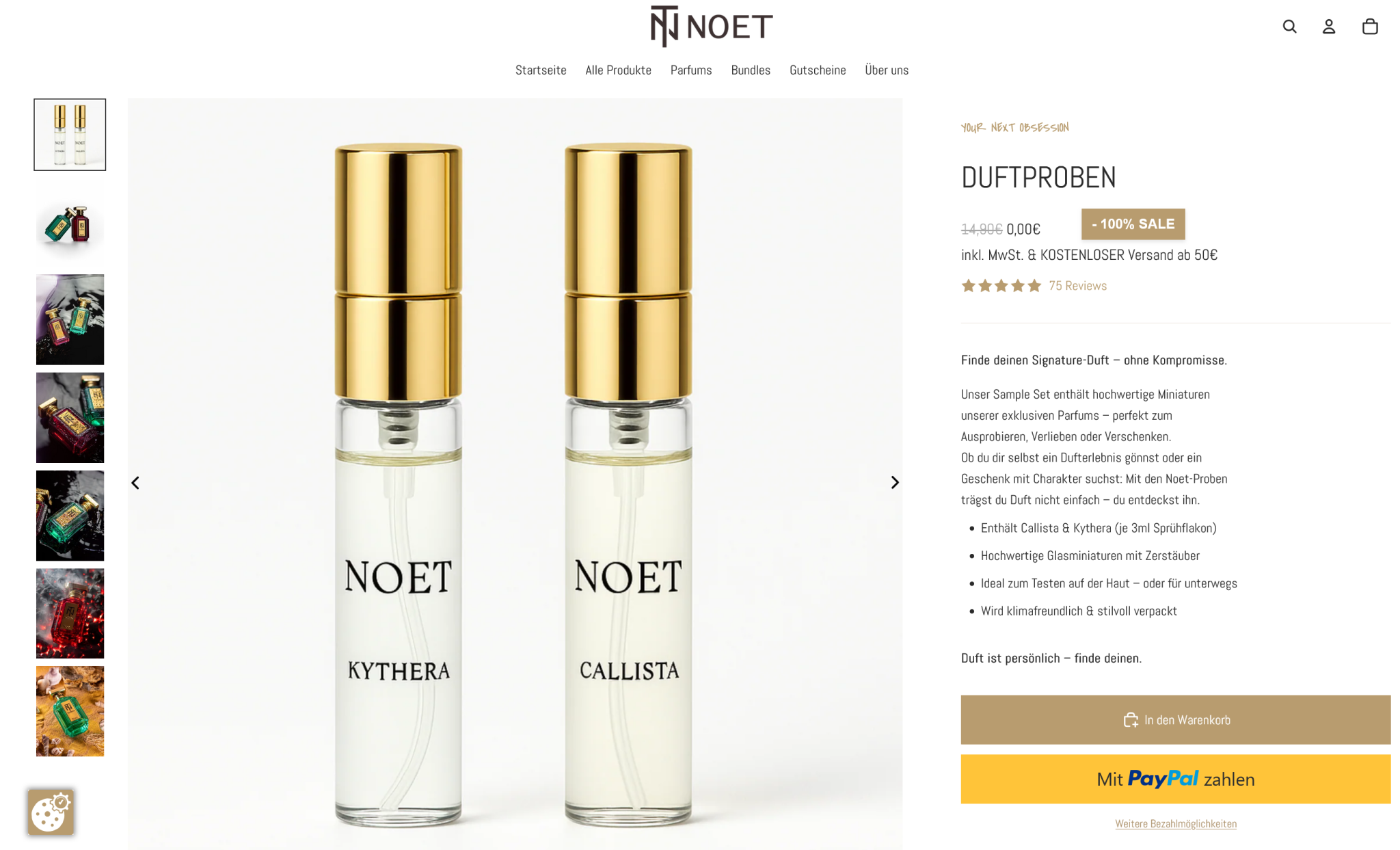Add product with In den Warenkorb button

point(1175,719)
